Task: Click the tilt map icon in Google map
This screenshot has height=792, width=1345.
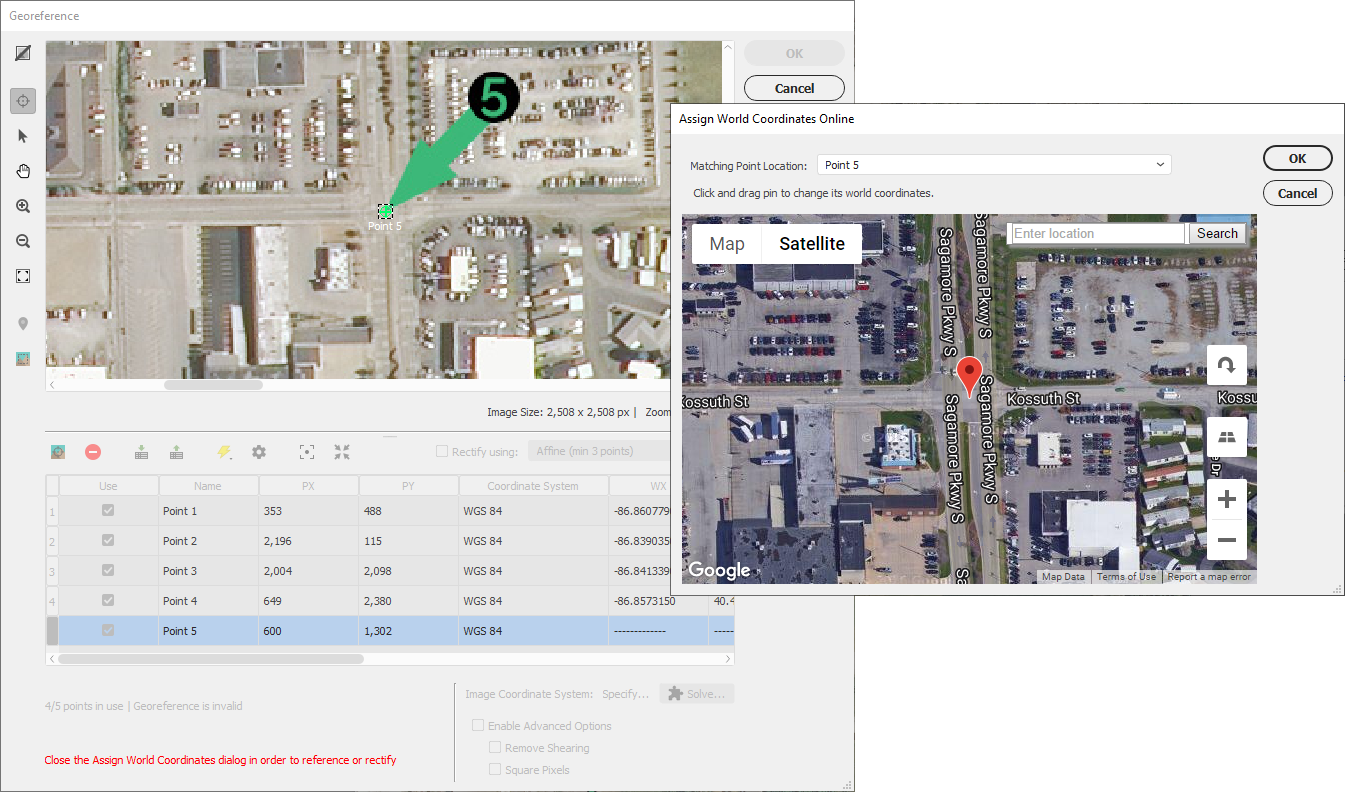Action: [1227, 437]
